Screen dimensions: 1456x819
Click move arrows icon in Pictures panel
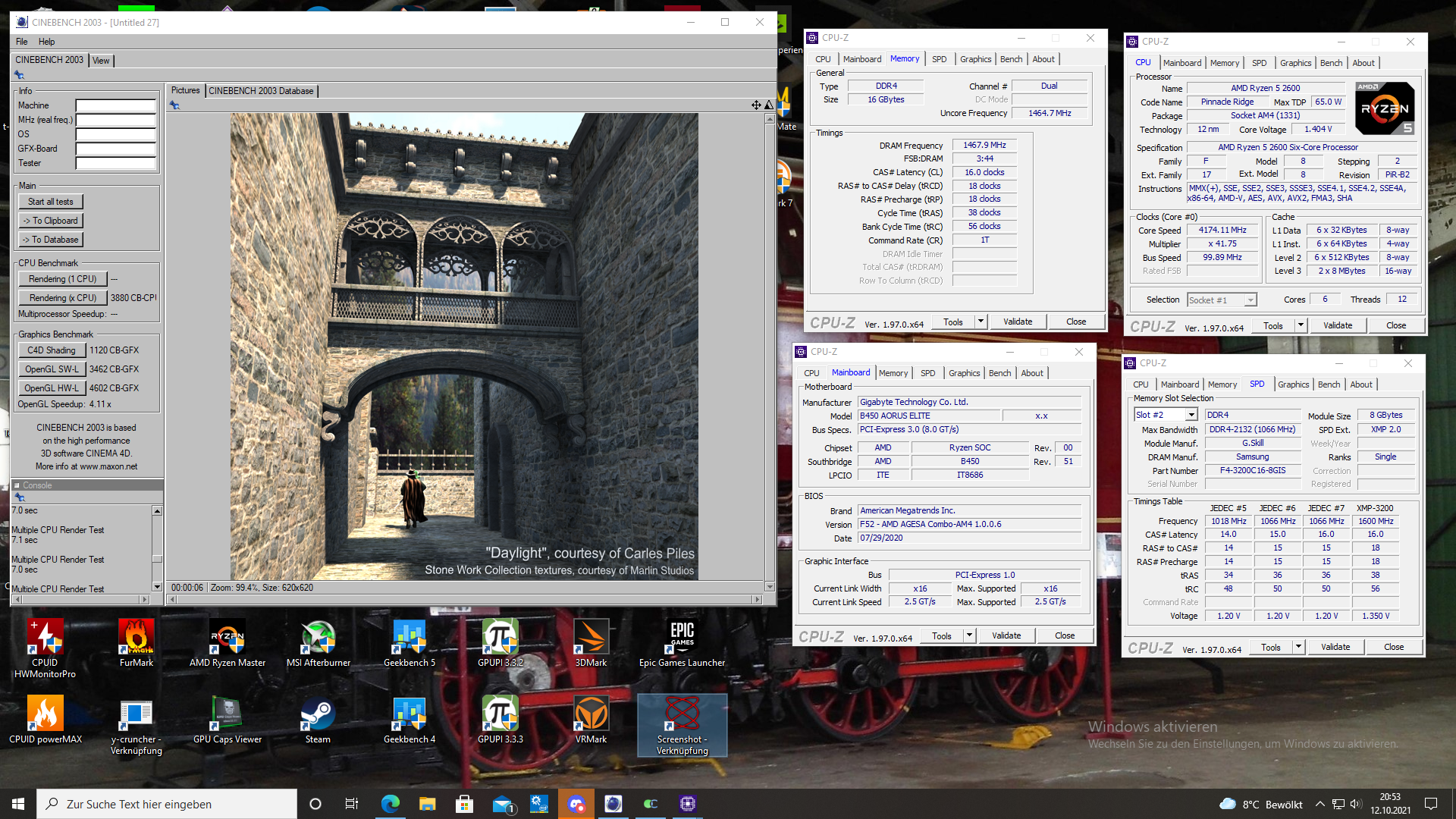(756, 105)
